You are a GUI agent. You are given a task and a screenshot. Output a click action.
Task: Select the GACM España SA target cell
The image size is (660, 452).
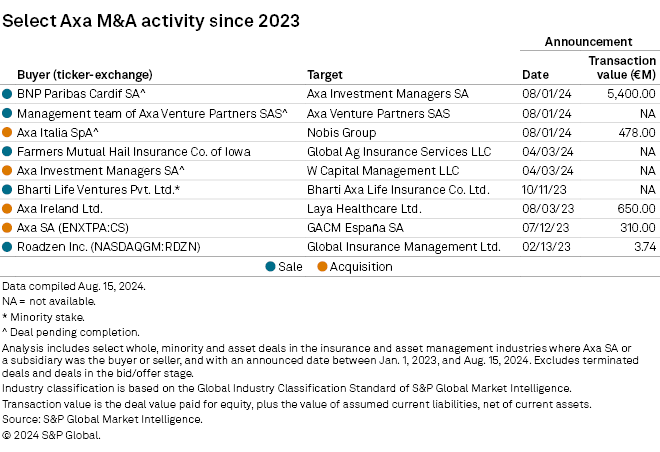tap(352, 227)
